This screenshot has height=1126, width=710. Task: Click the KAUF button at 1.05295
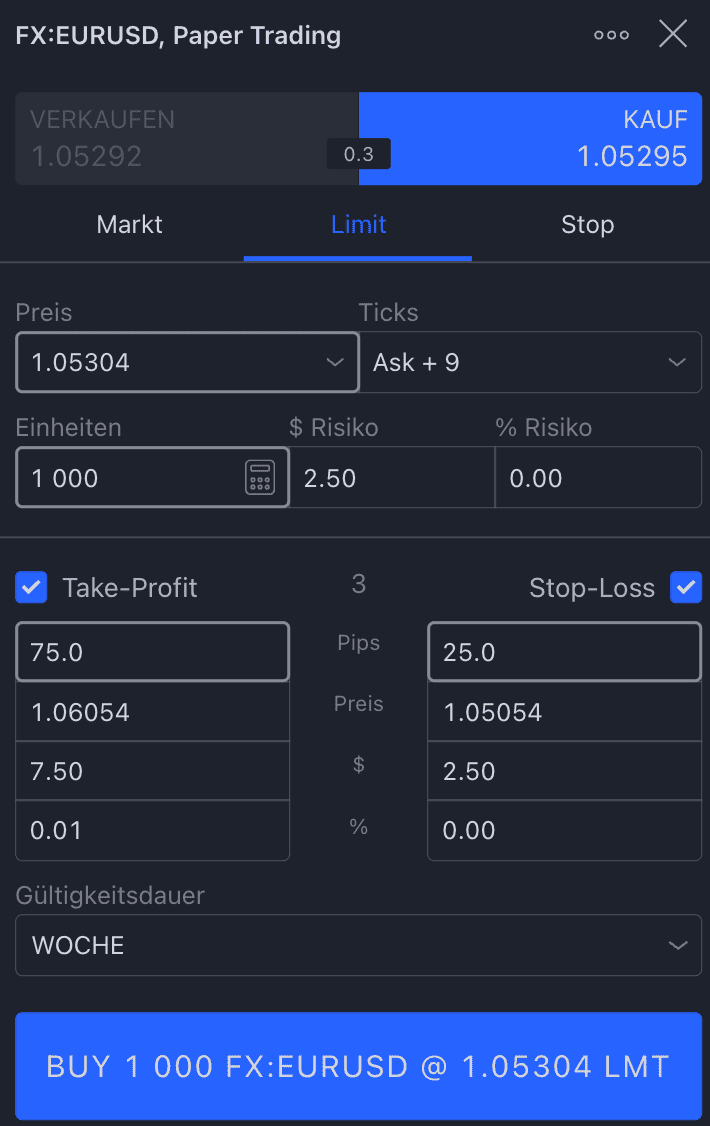531,137
